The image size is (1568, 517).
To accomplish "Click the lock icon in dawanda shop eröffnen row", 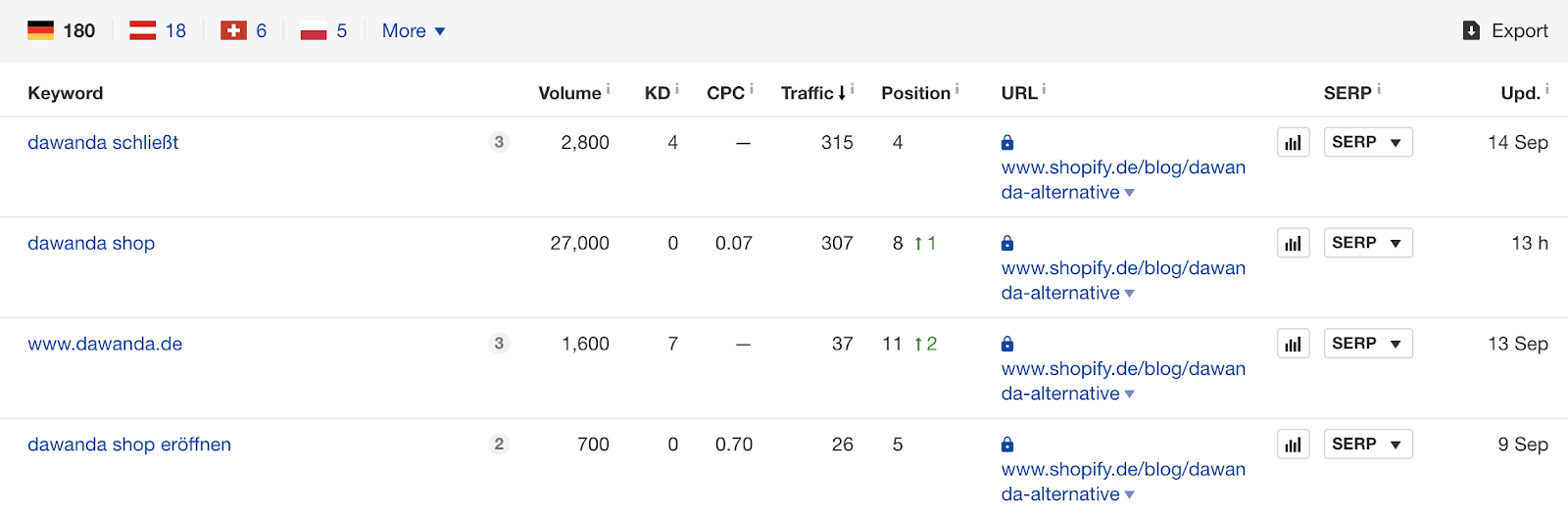I will pyautogui.click(x=1007, y=446).
